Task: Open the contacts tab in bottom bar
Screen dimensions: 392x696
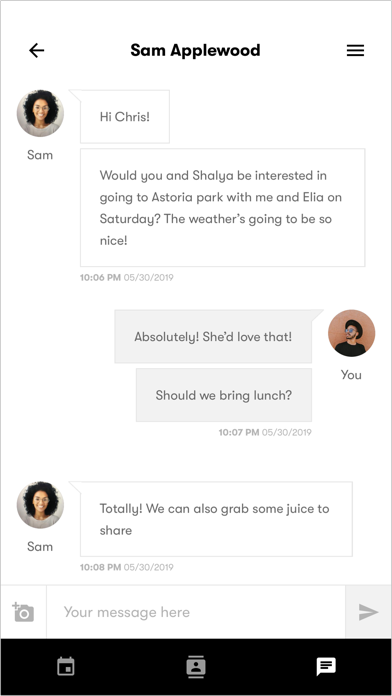Action: pyautogui.click(x=196, y=667)
